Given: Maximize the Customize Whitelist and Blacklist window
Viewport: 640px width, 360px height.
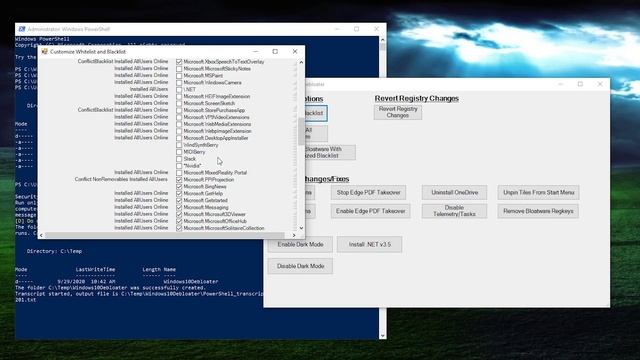Looking at the screenshot, I should [x=275, y=51].
